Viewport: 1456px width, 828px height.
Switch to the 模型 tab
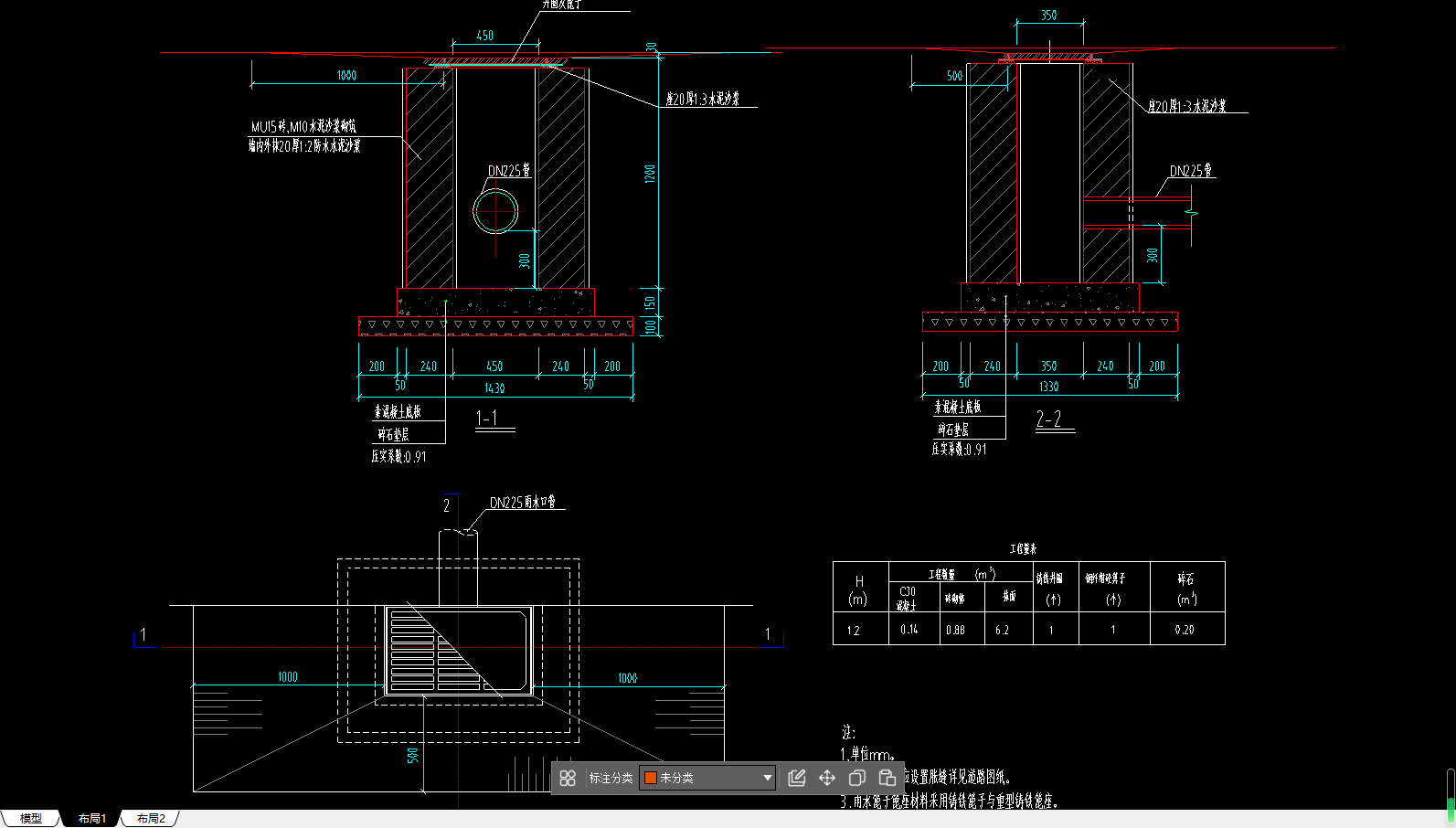point(30,818)
